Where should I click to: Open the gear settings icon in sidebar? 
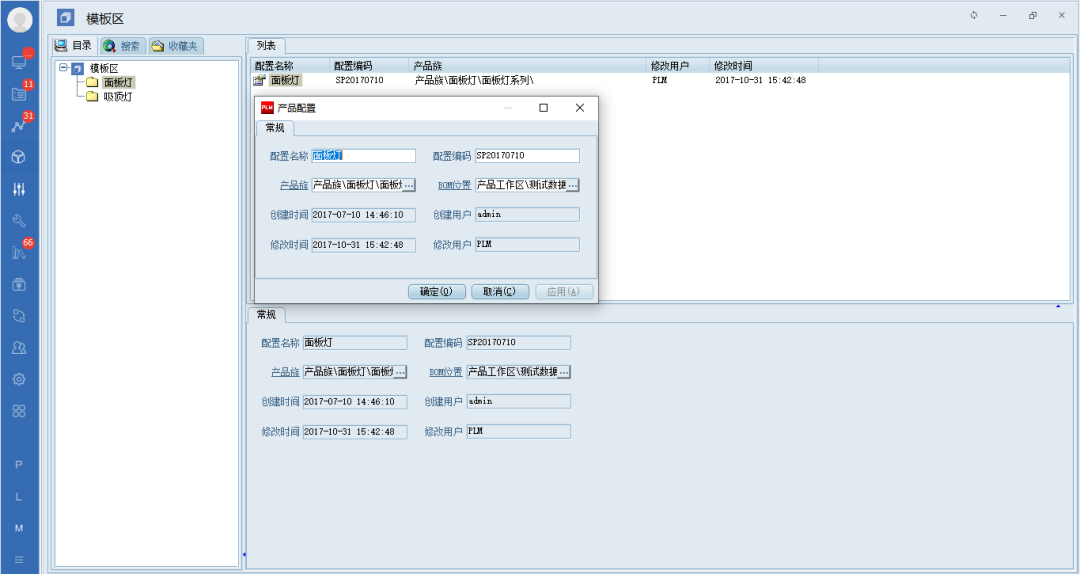coord(19,379)
